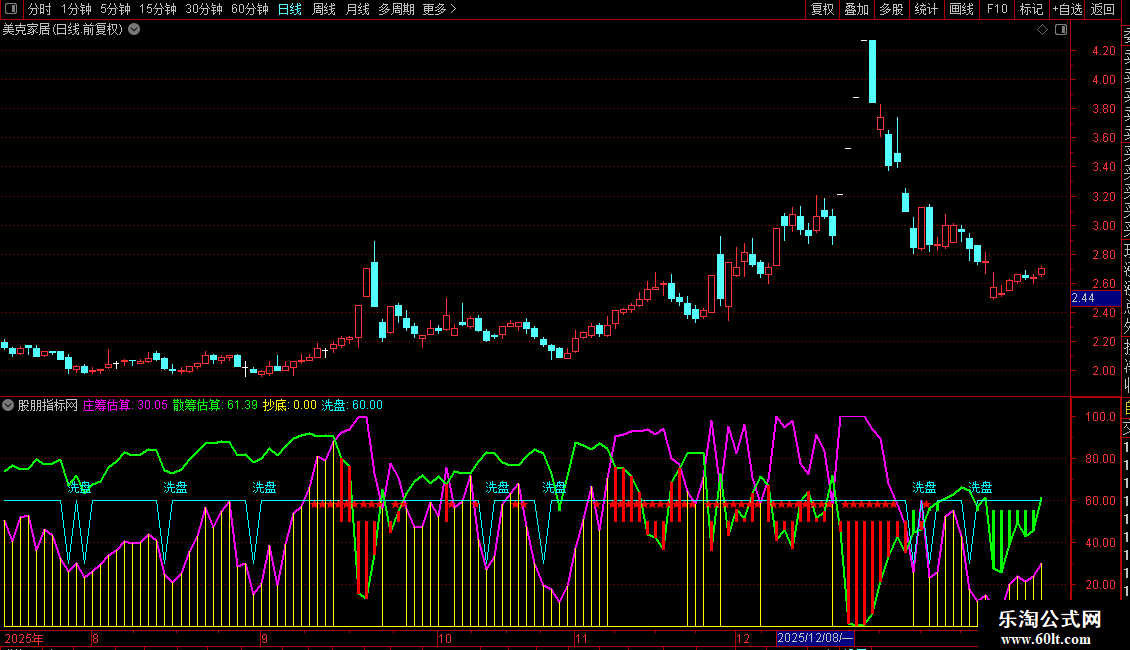Open the 复权 adjustment menu

click(x=822, y=9)
